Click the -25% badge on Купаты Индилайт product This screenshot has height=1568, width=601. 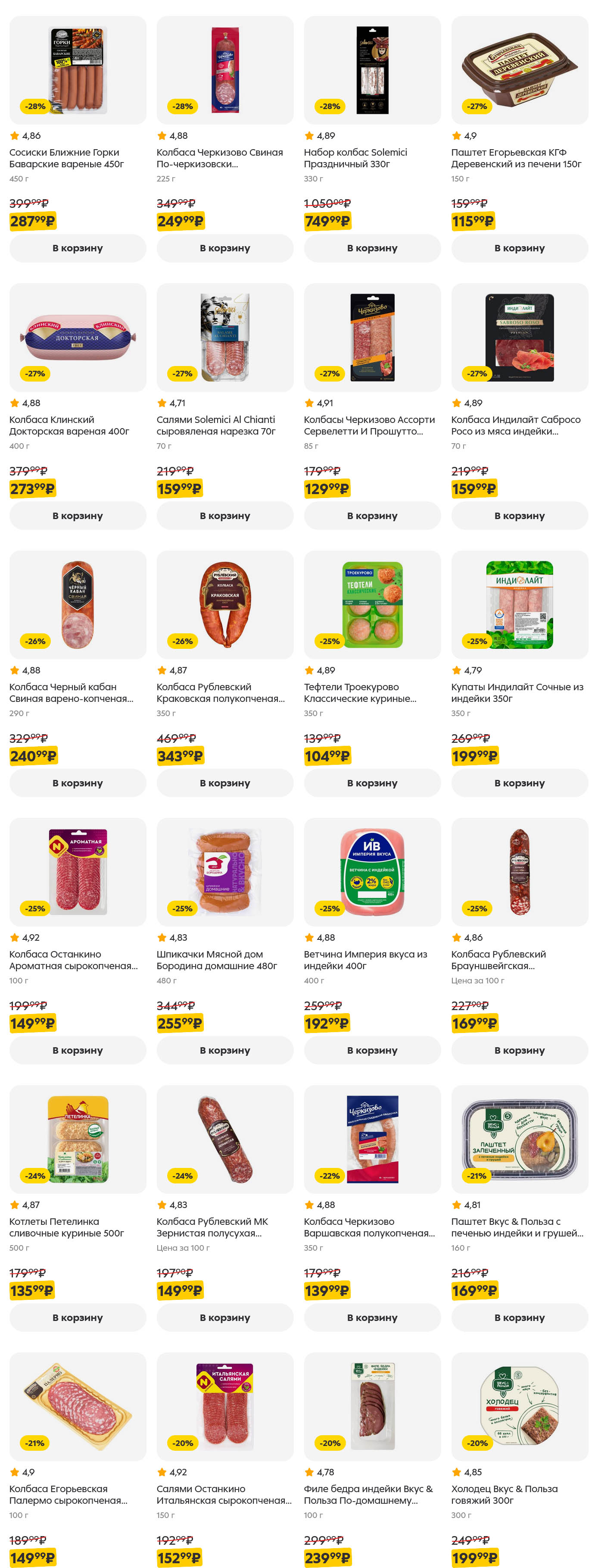pos(477,641)
